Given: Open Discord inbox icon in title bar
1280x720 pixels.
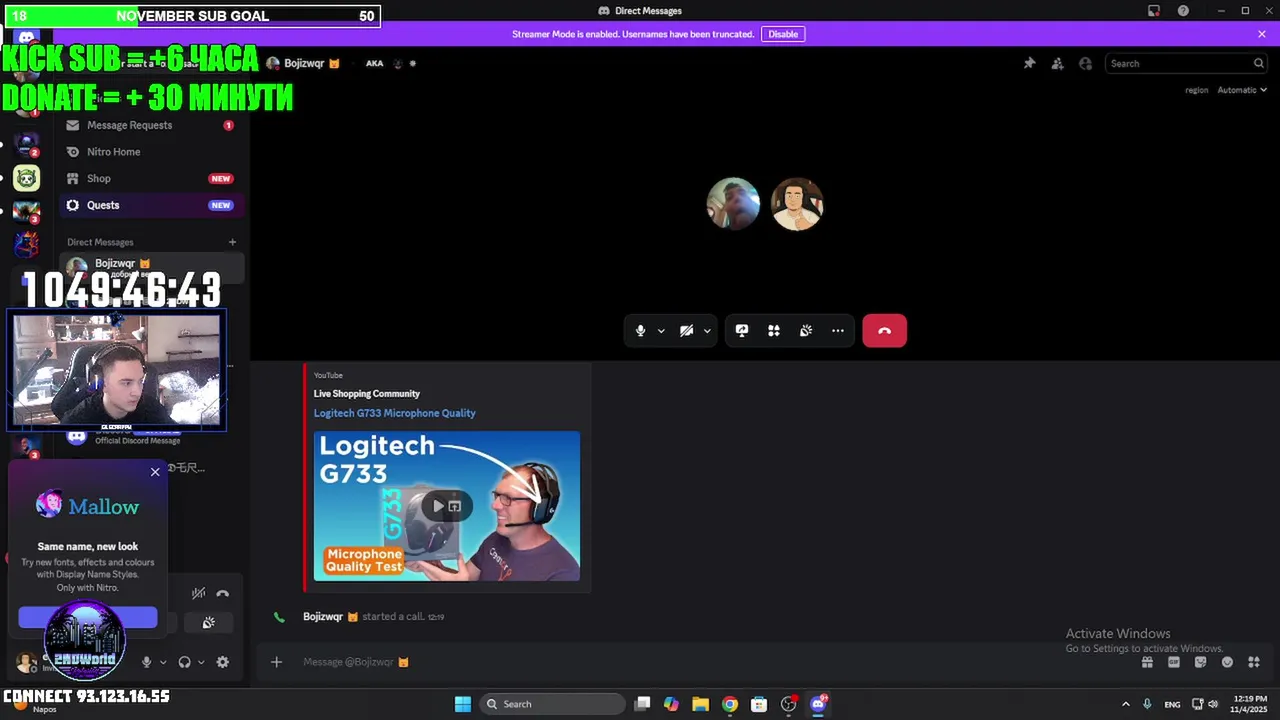Looking at the screenshot, I should pyautogui.click(x=1154, y=11).
